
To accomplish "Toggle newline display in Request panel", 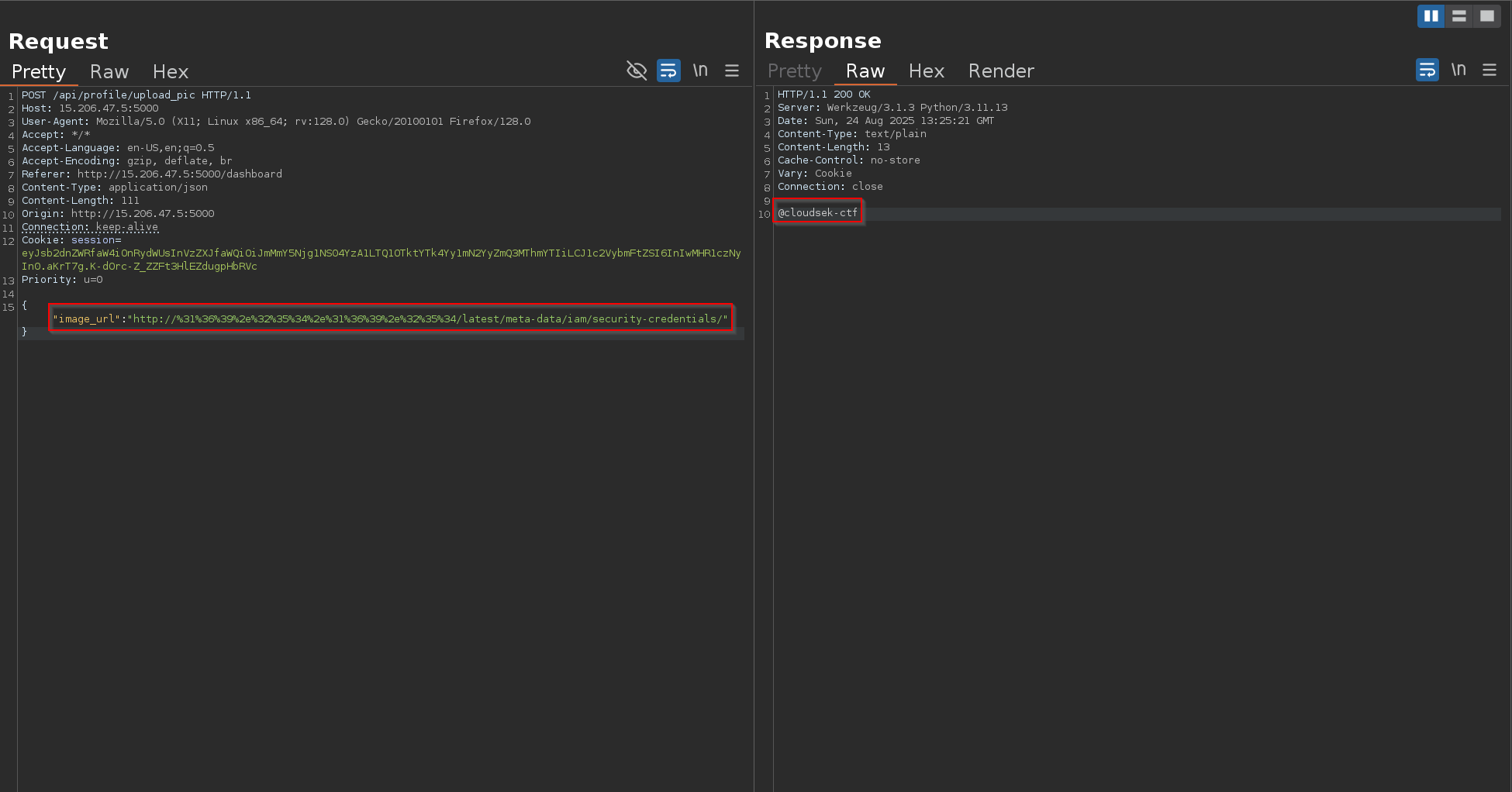I will click(x=700, y=71).
